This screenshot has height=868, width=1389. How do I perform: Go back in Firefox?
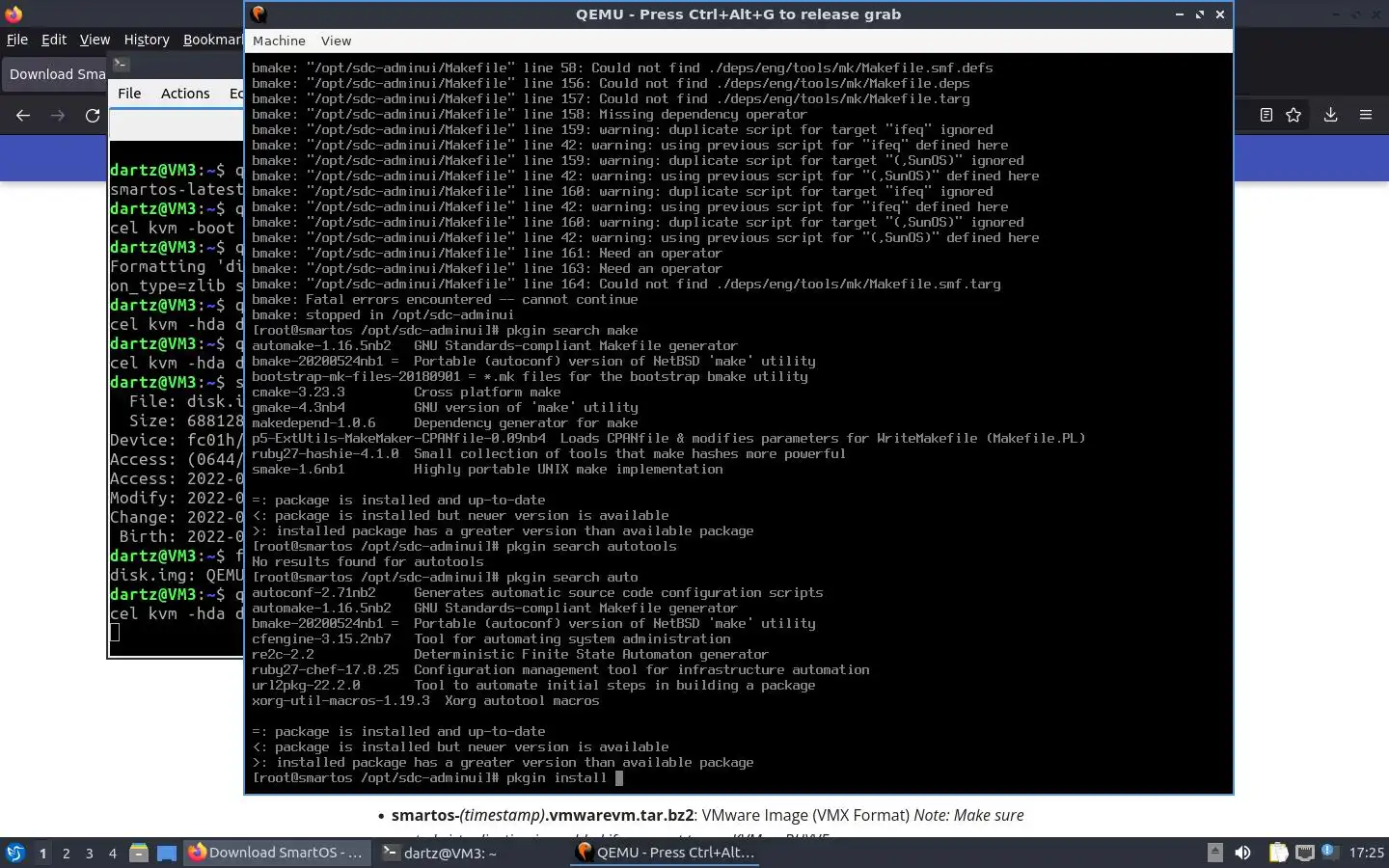[23, 115]
